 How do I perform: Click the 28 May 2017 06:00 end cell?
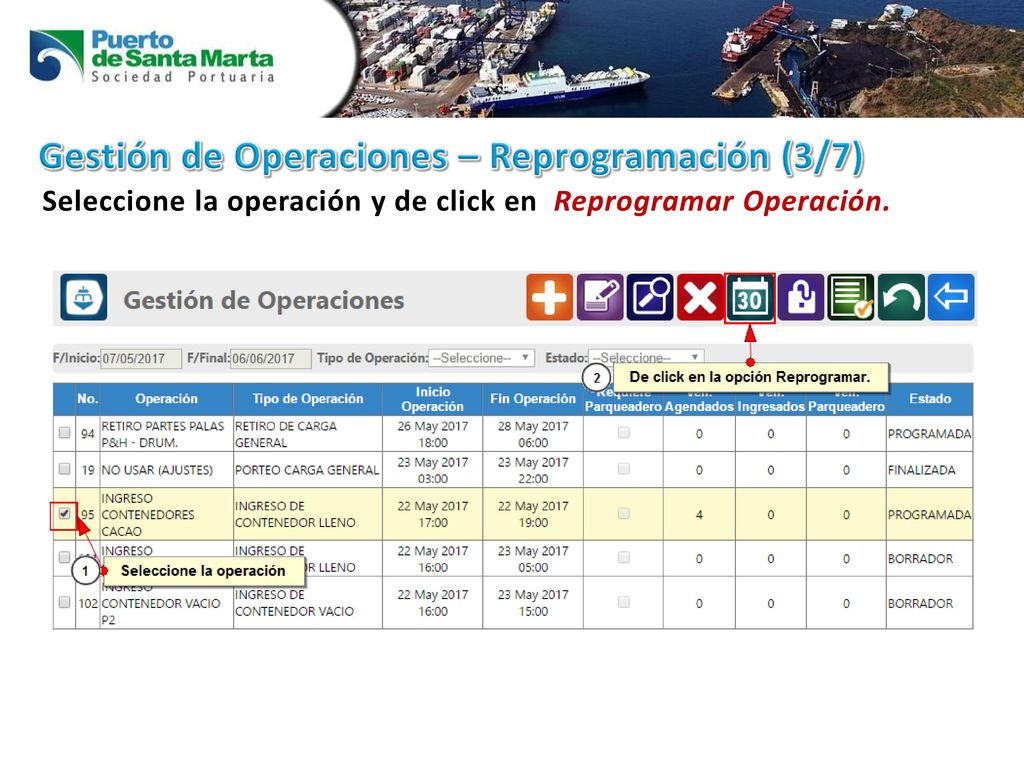[533, 434]
